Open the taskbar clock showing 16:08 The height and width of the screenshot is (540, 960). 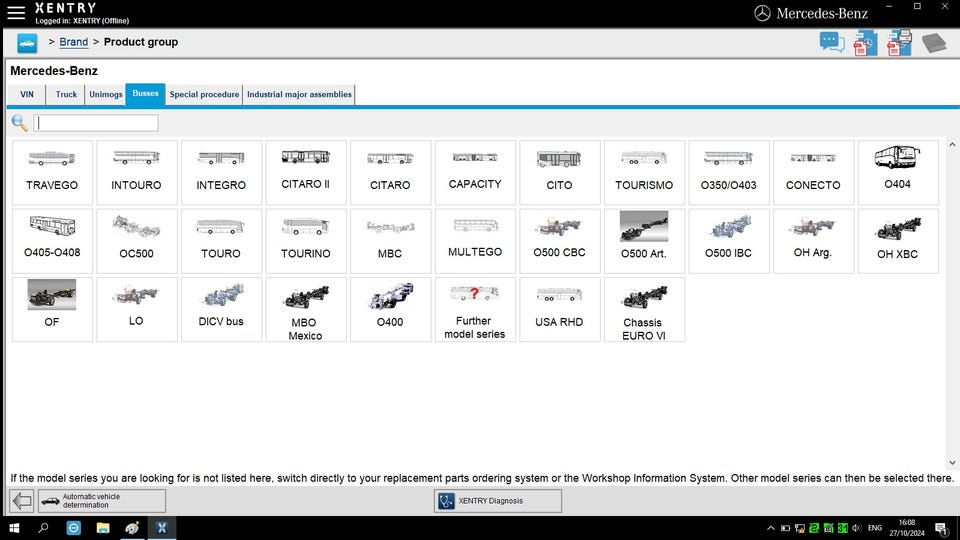point(907,528)
